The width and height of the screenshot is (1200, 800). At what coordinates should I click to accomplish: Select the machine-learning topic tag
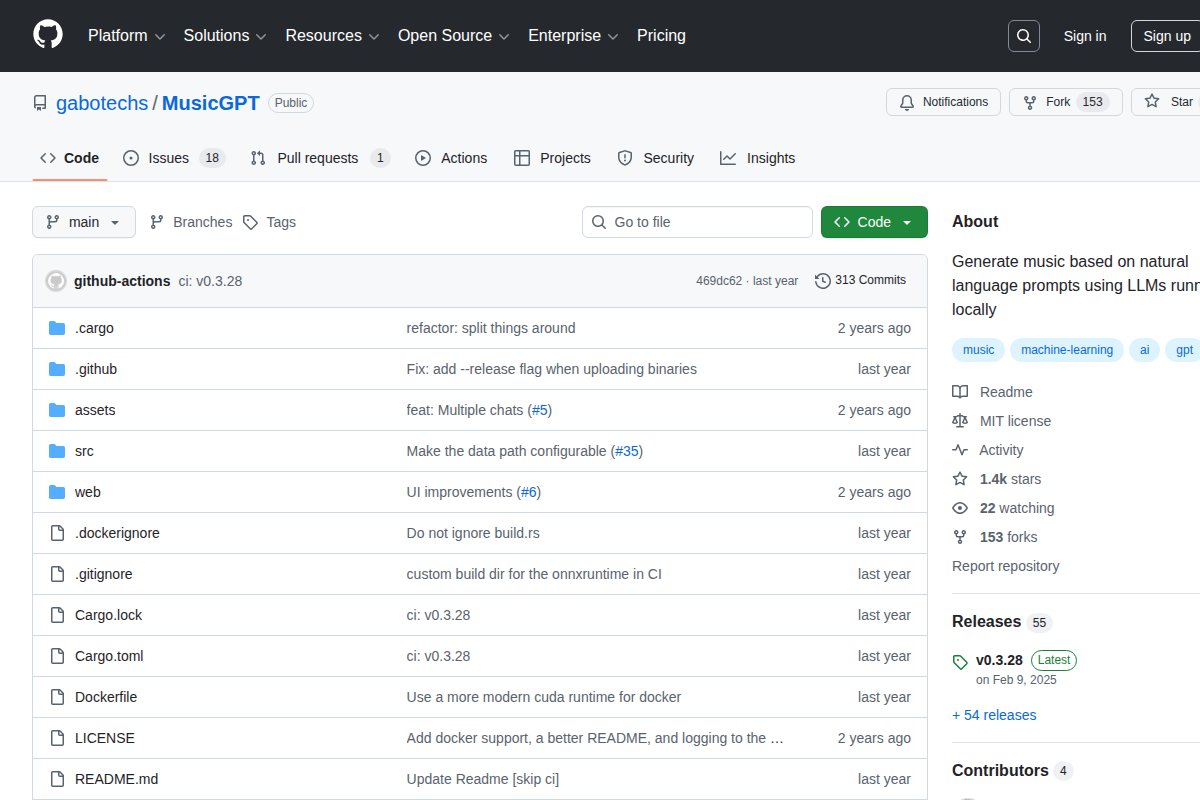[1066, 350]
